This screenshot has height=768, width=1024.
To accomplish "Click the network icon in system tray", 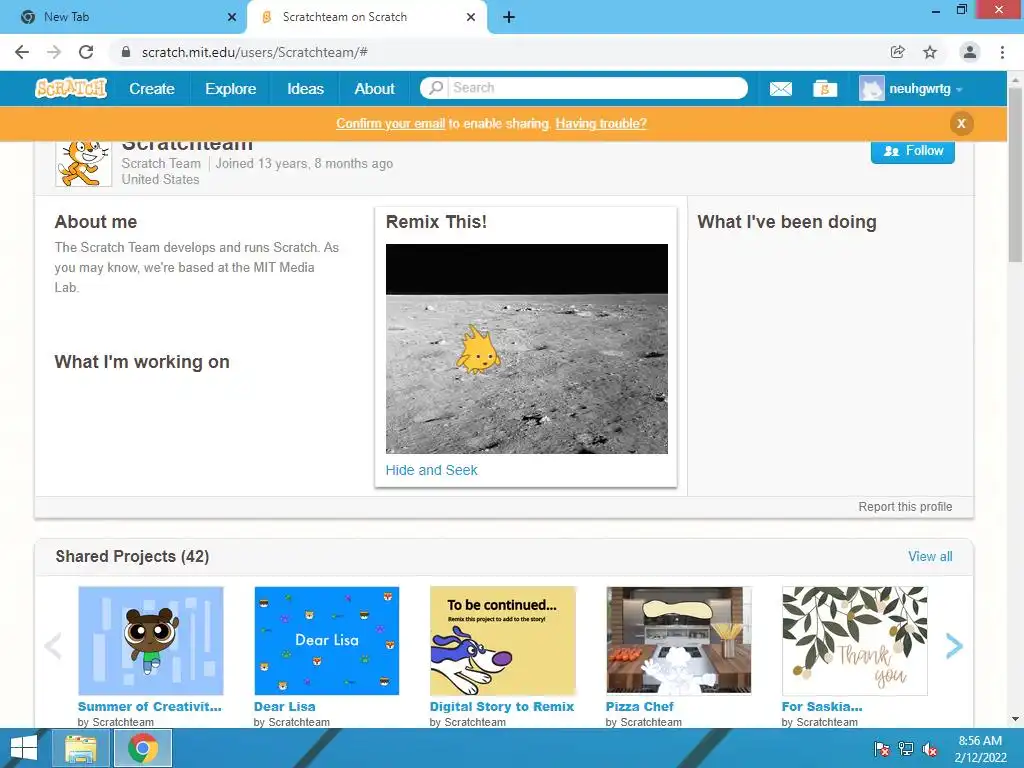I will 906,749.
